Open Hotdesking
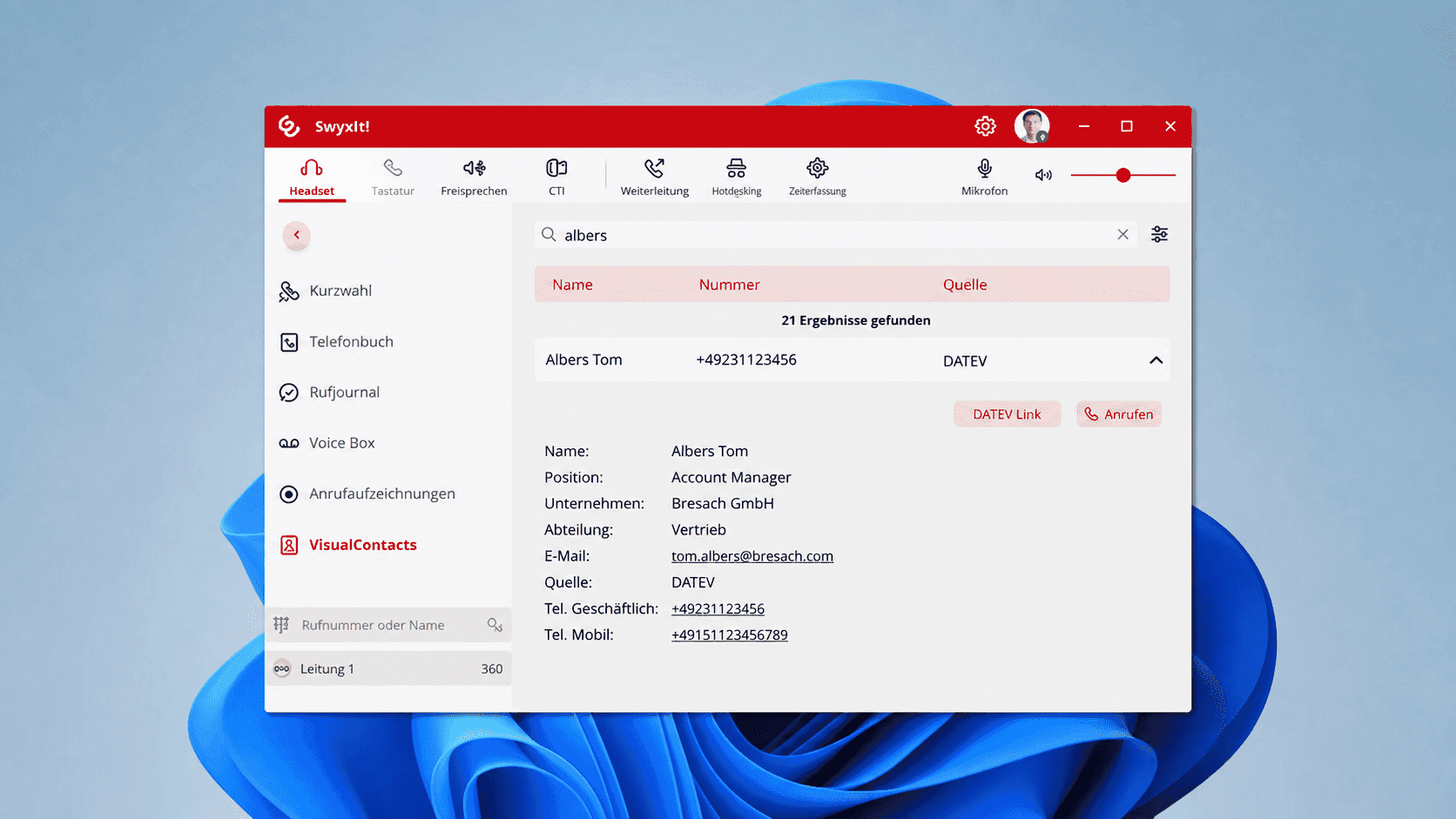The image size is (1456, 819). coord(737,178)
